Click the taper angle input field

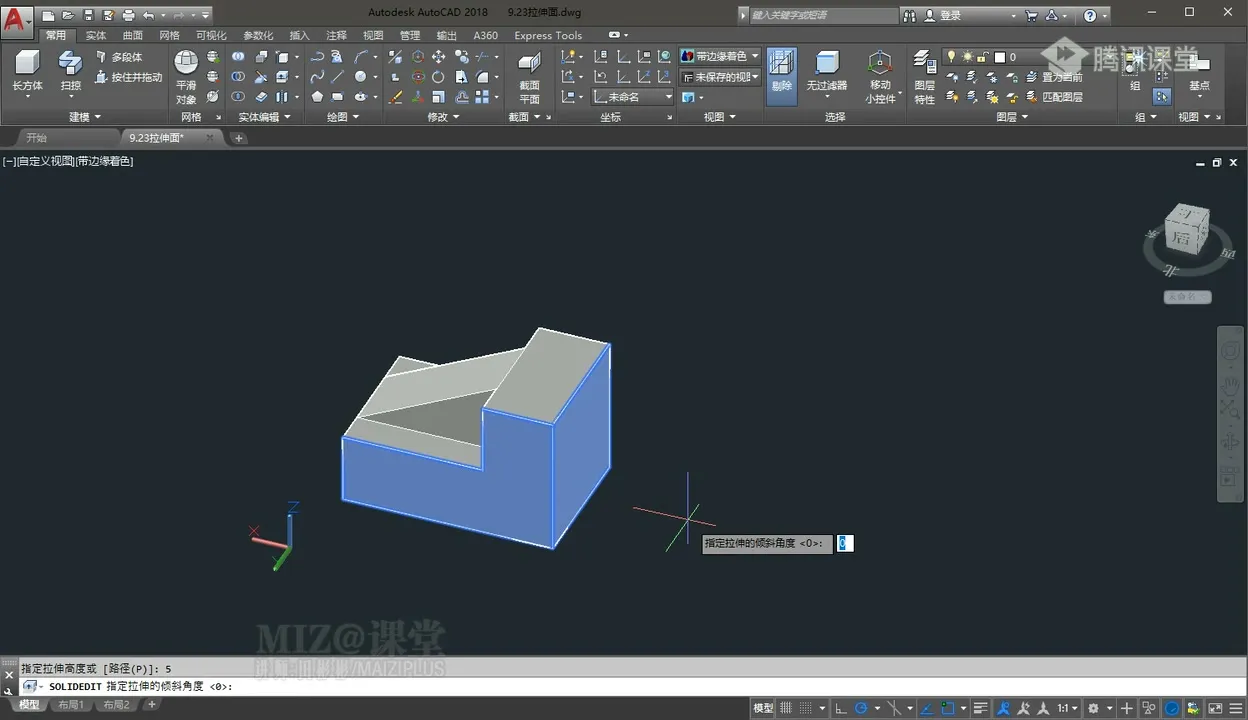tap(845, 543)
